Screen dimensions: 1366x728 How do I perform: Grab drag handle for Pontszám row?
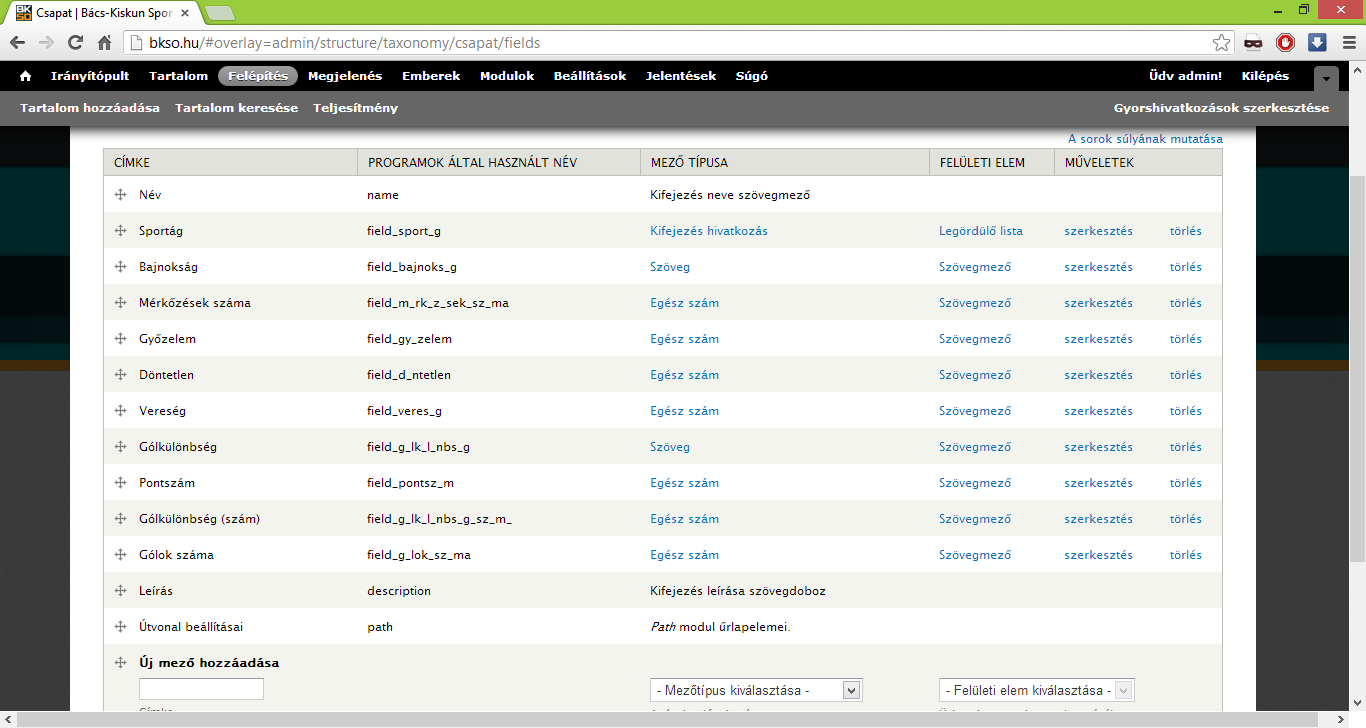click(x=120, y=483)
